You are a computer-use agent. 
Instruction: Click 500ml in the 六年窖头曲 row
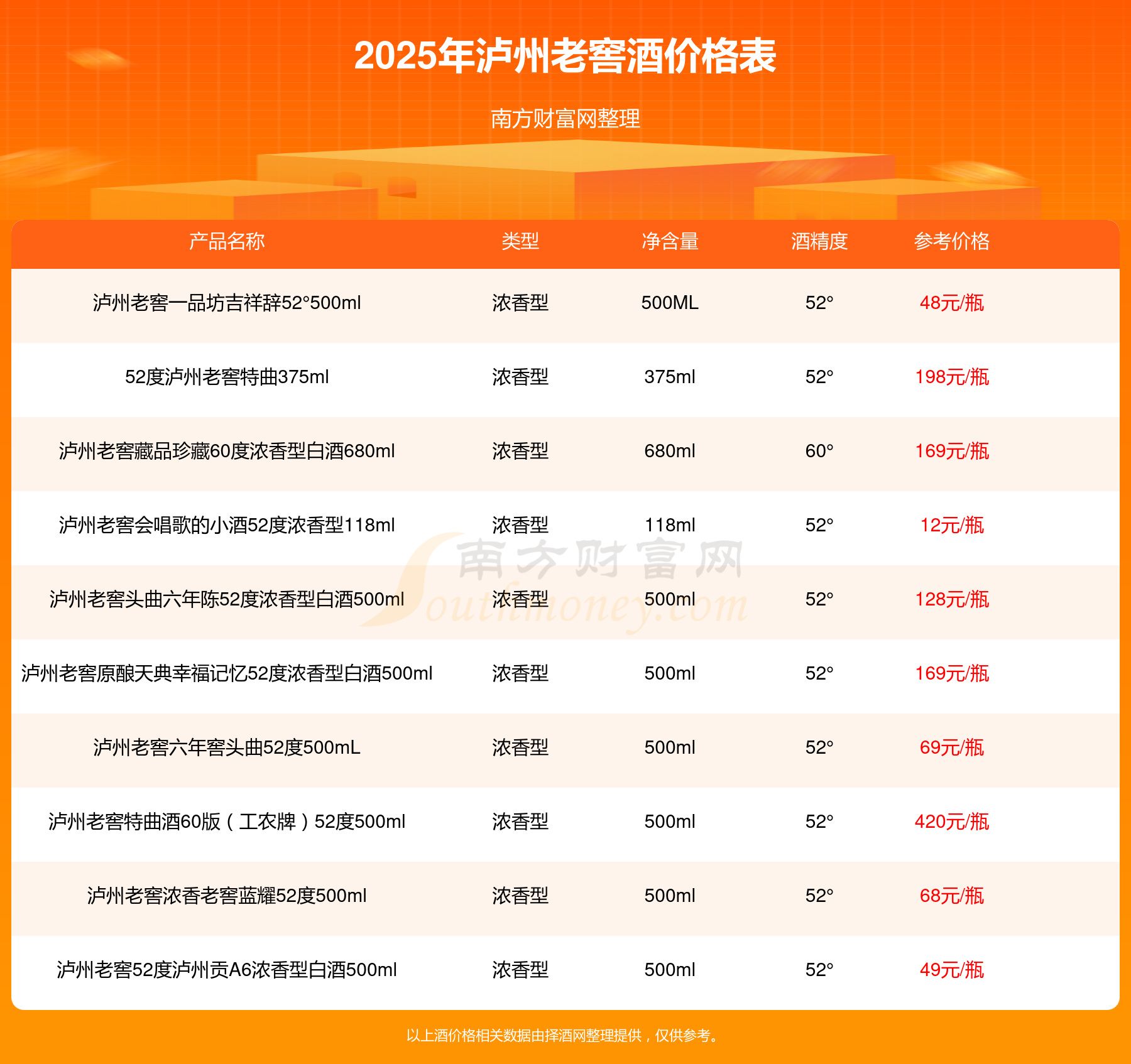coord(670,747)
